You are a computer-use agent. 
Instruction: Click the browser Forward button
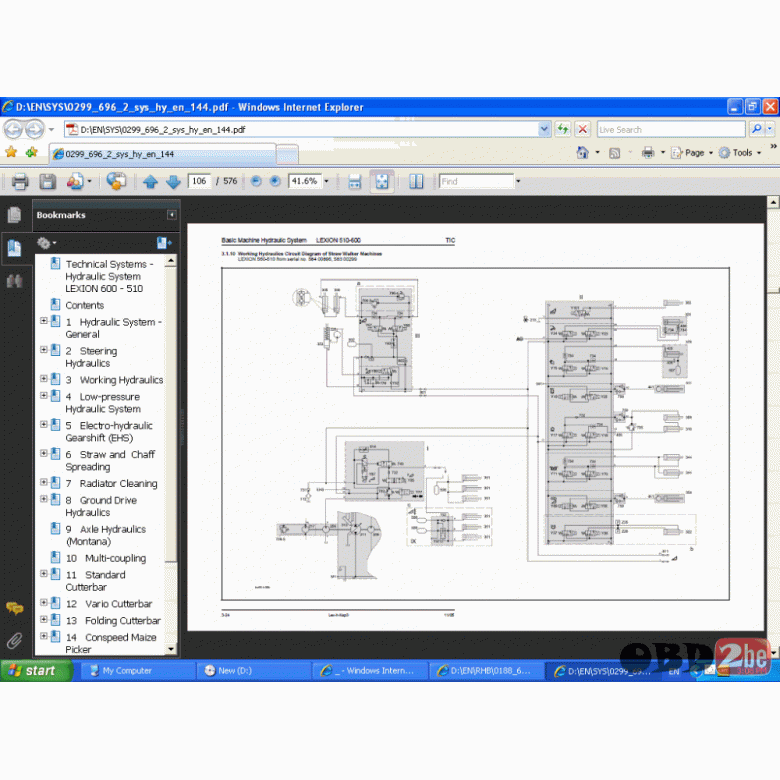click(34, 130)
